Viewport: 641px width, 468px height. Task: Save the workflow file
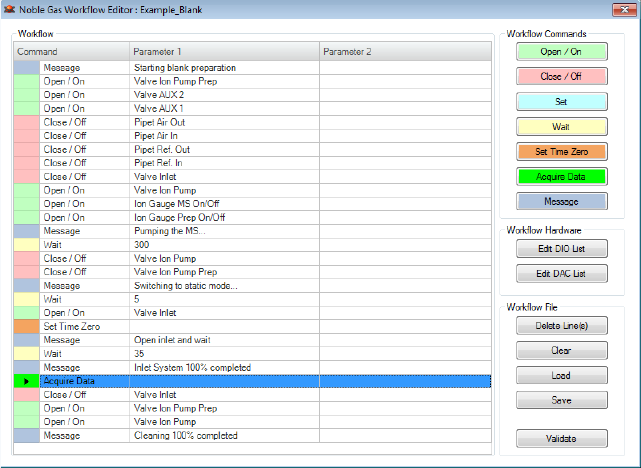tap(561, 401)
